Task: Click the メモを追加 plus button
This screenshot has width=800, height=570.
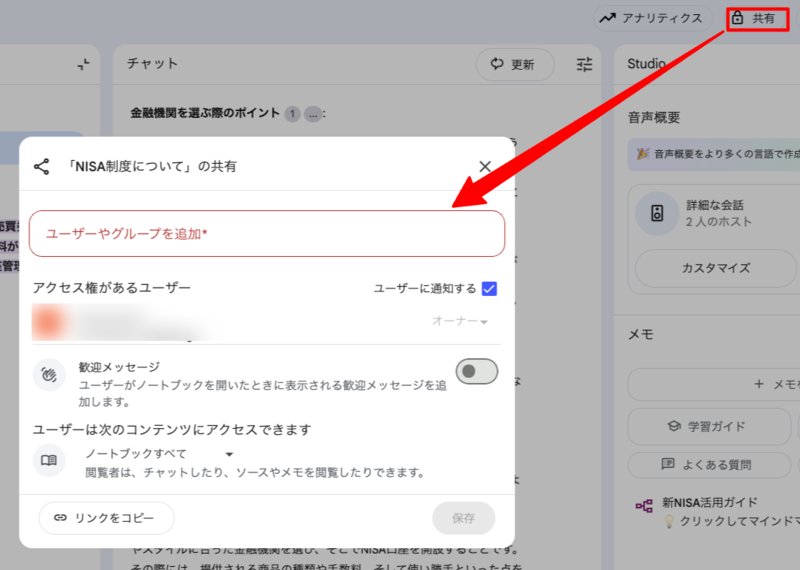Action: pos(714,384)
